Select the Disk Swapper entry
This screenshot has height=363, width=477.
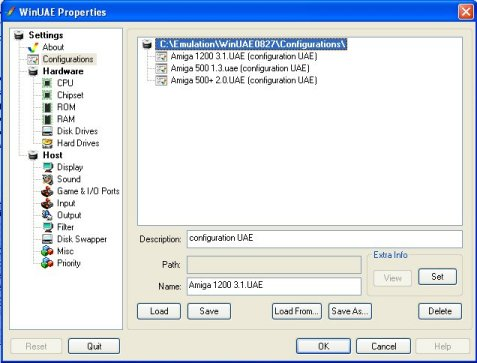click(x=82, y=239)
